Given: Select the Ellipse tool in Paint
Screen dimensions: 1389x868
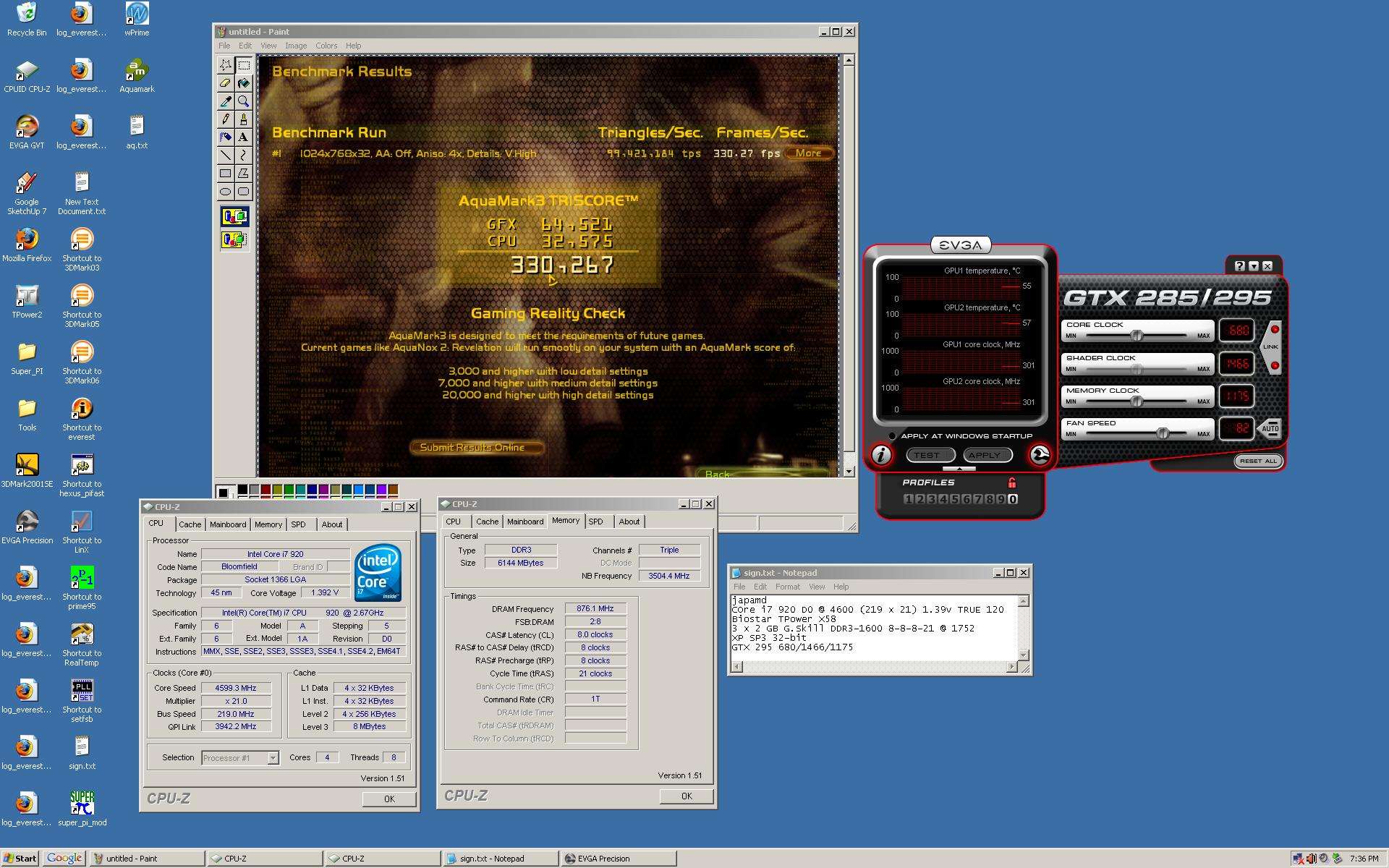Looking at the screenshot, I should coord(226,192).
